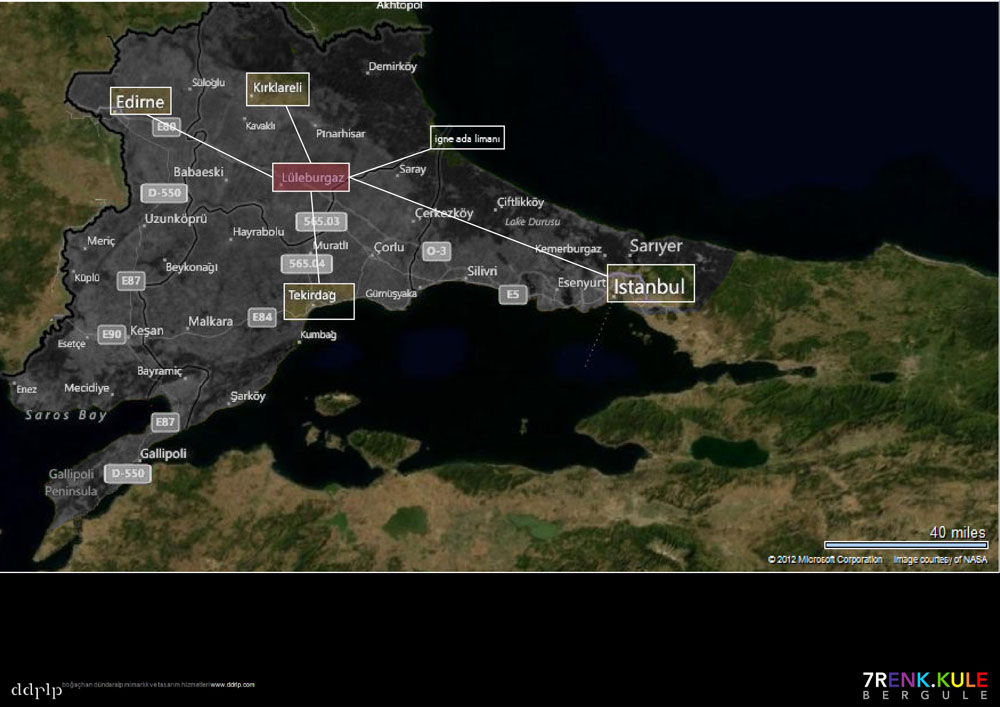Click the E80 road badge near Edirne
Screen dimensions: 1000x707
[166, 127]
